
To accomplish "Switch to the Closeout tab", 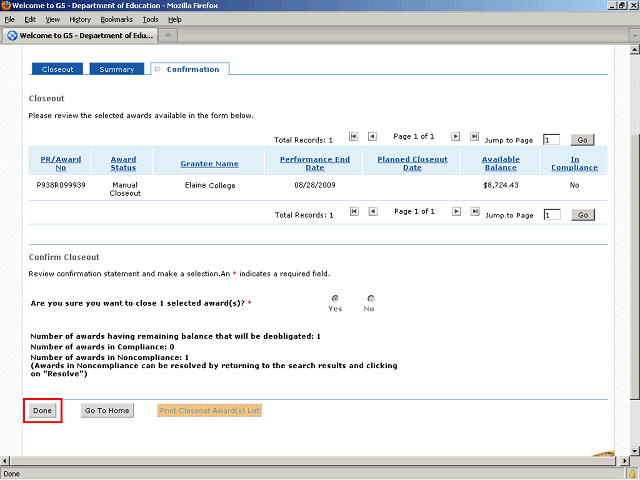I will [x=57, y=69].
